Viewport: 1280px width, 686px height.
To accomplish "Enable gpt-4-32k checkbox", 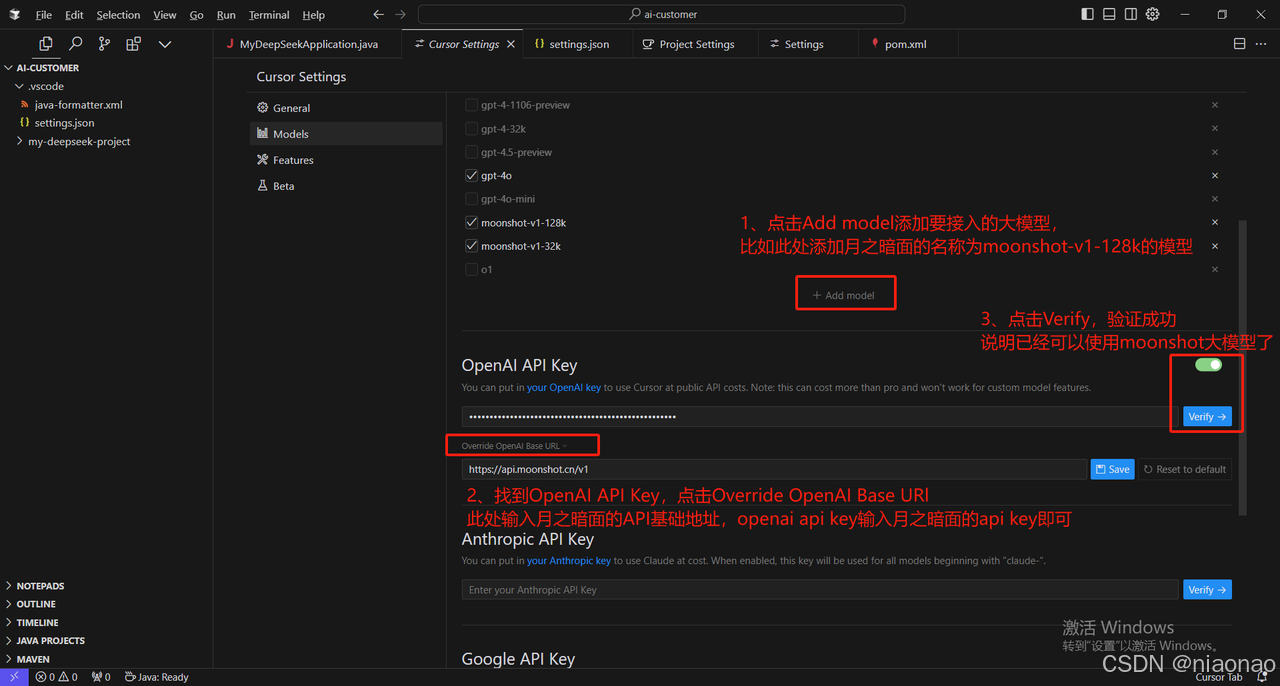I will (x=472, y=128).
